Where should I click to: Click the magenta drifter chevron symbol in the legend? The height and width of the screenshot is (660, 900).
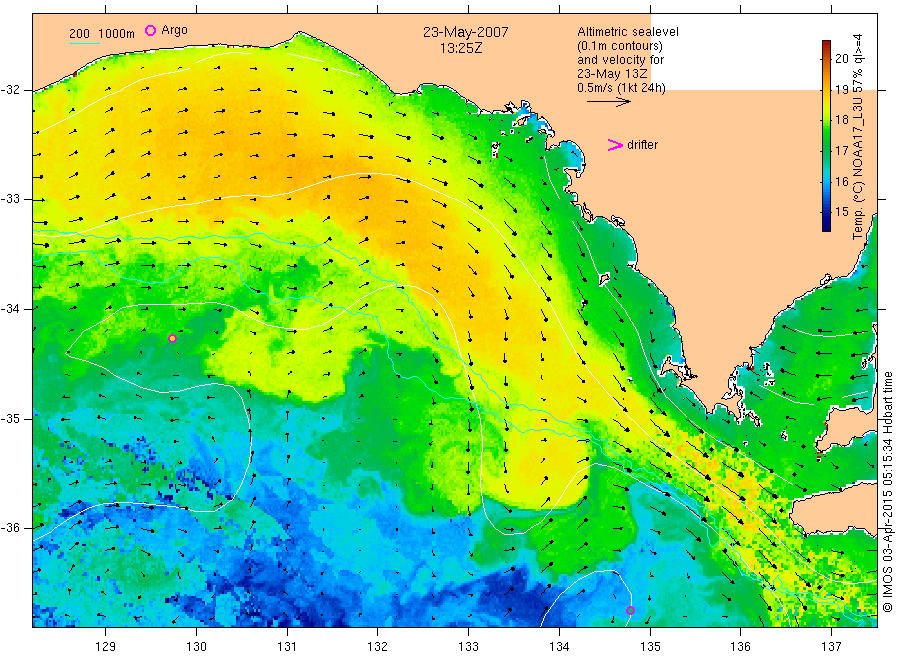pos(615,145)
